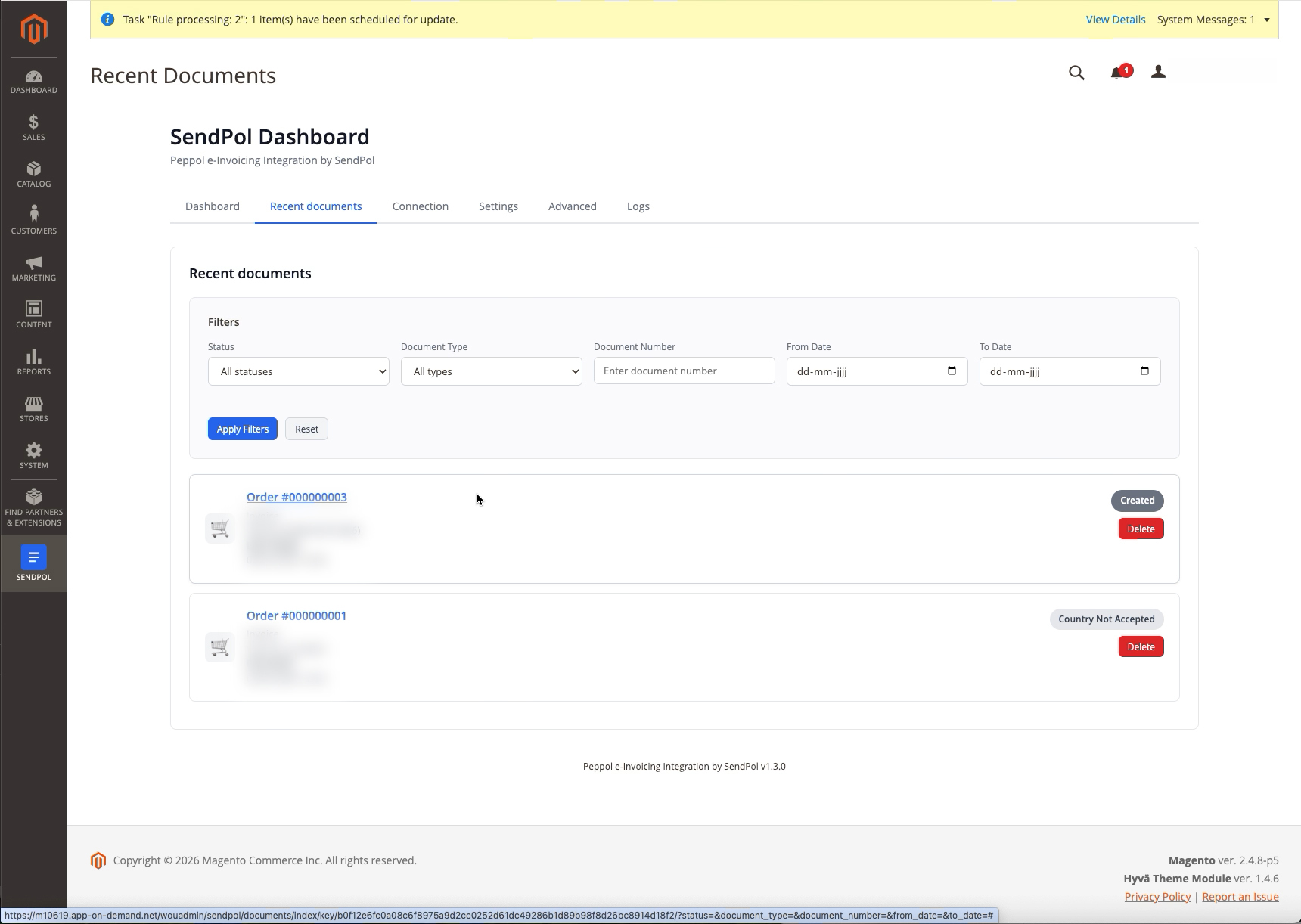Open the admin user account icon
The height and width of the screenshot is (924, 1301).
click(x=1158, y=72)
